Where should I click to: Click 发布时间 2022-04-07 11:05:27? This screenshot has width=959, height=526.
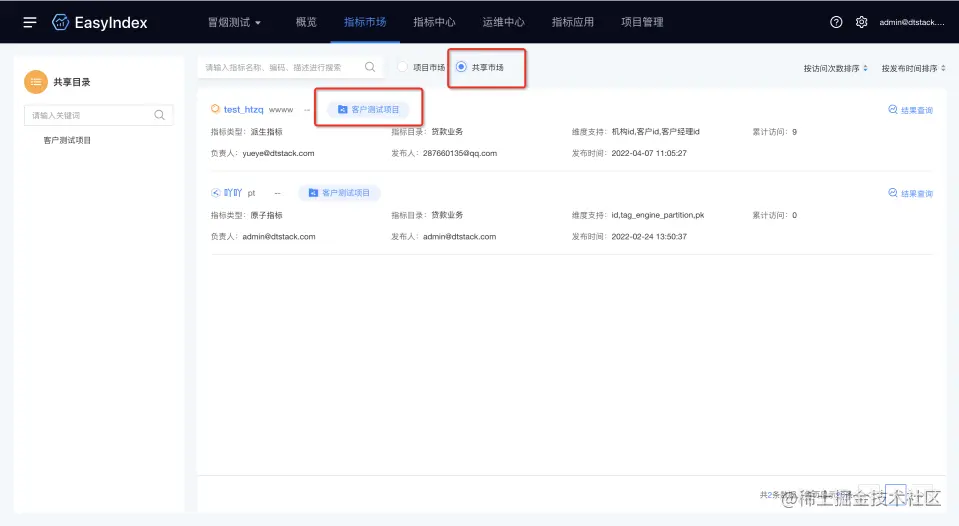[x=629, y=154]
